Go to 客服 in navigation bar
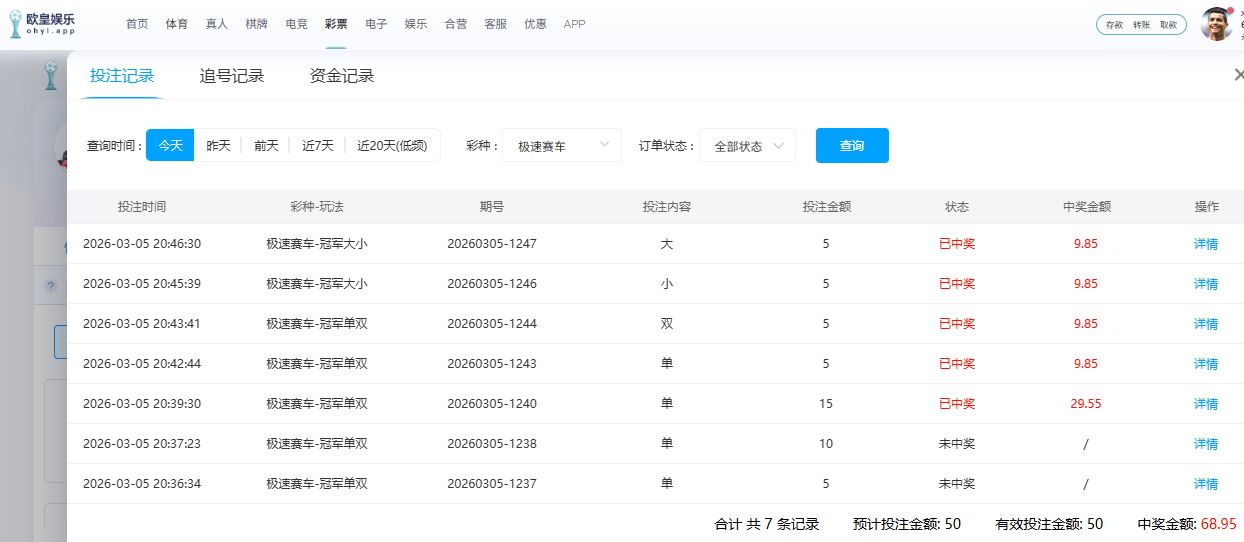 click(495, 24)
